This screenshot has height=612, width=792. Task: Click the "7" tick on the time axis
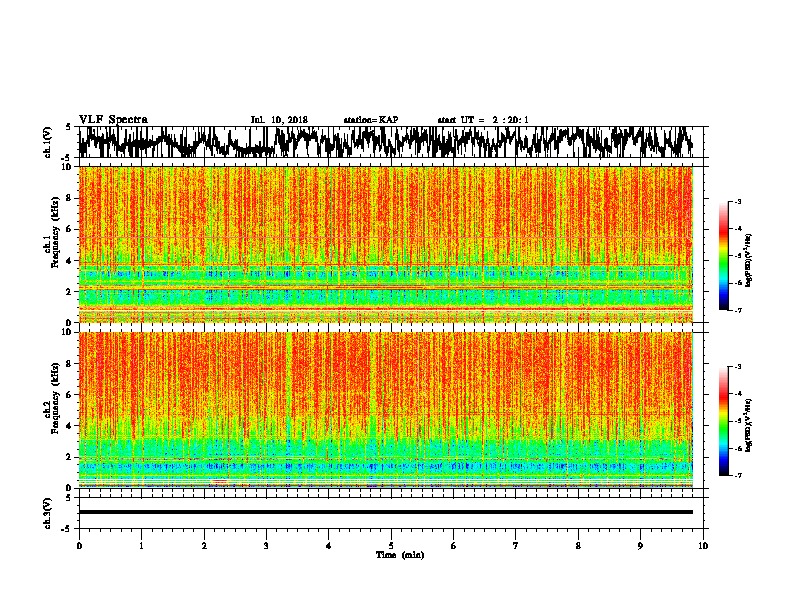516,546
